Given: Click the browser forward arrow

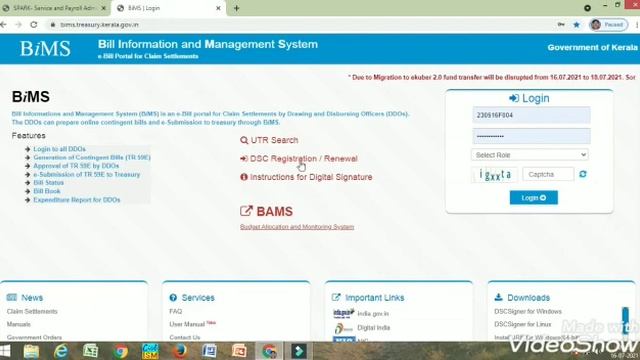Looking at the screenshot, I should (x=18, y=25).
